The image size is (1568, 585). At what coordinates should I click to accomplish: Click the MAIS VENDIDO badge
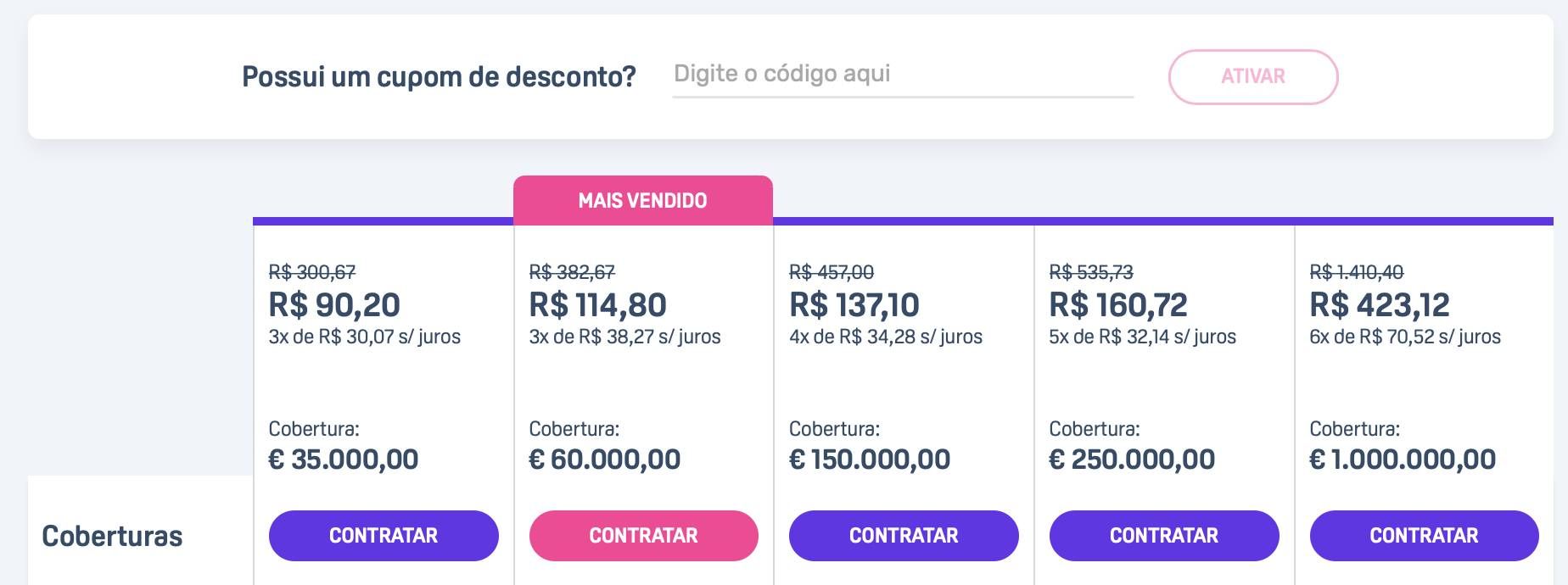643,201
